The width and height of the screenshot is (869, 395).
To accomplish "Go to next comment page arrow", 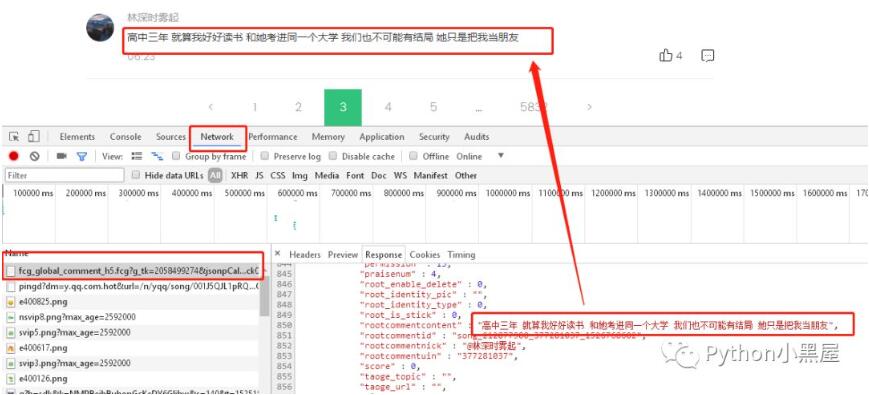I will (x=589, y=107).
